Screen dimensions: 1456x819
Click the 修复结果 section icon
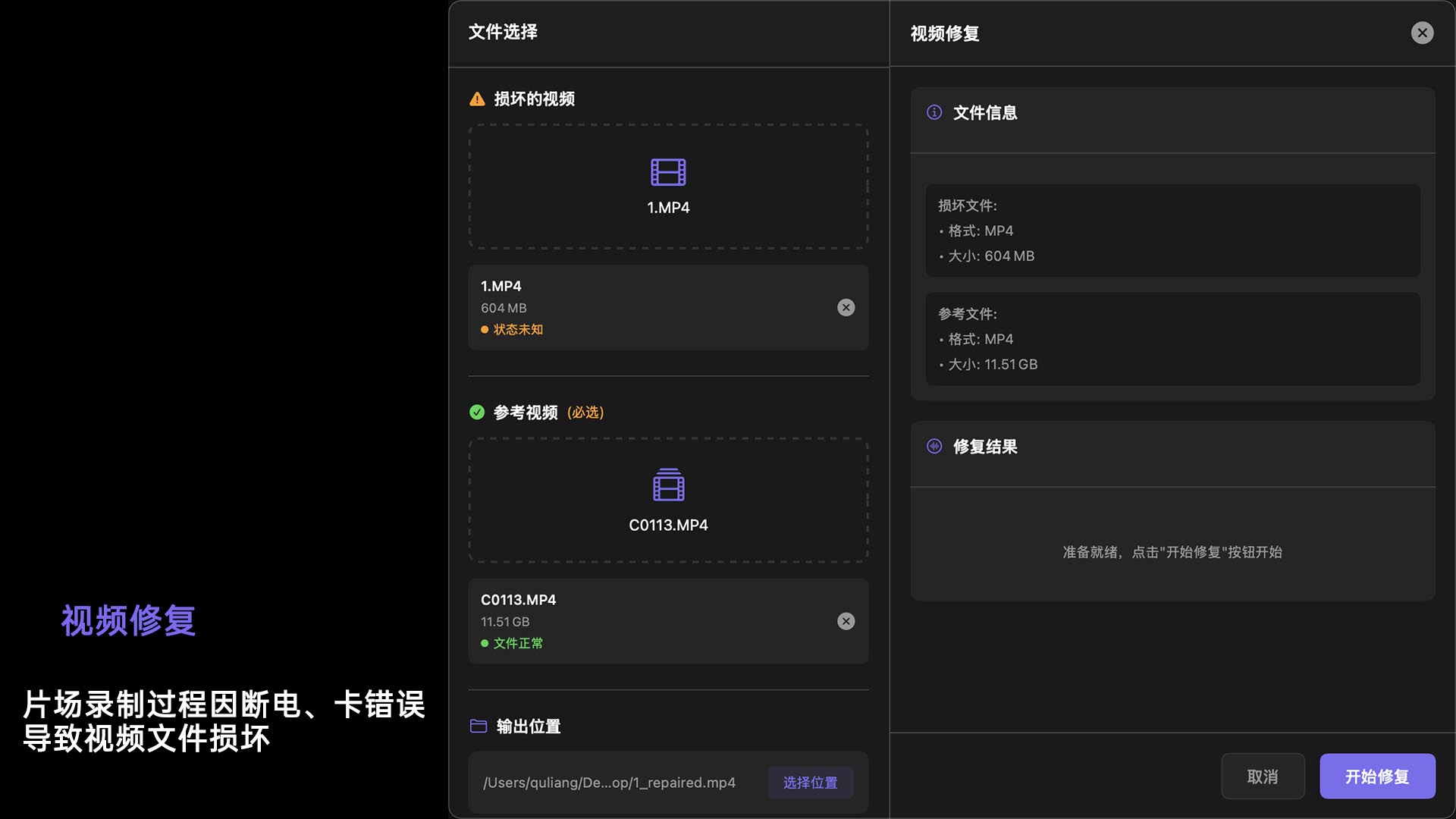935,447
